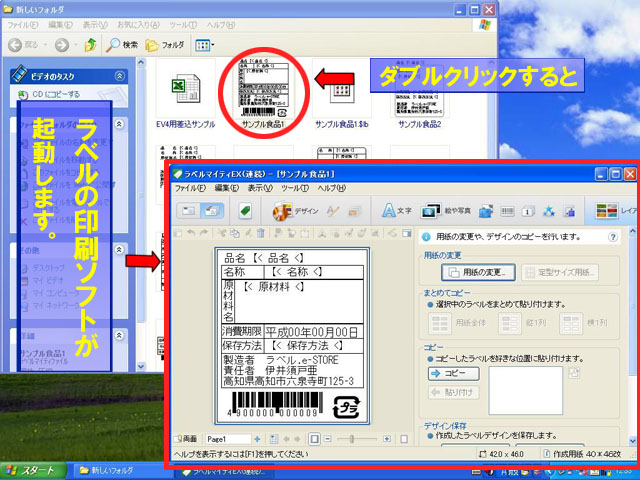Click the numbered serial icon showing 1
The image size is (640, 480).
[x=527, y=211]
